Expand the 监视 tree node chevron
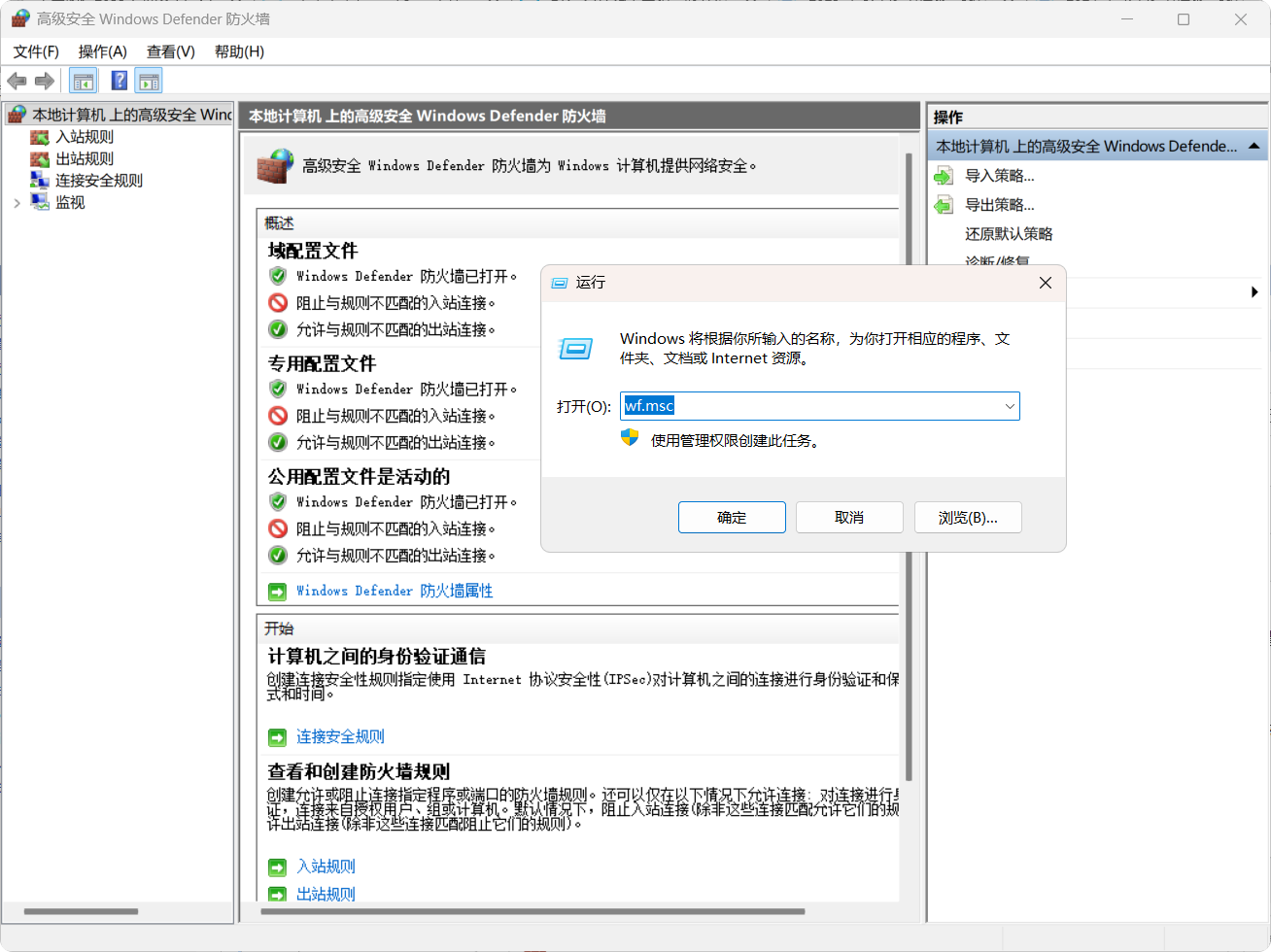1271x952 pixels. tap(17, 203)
